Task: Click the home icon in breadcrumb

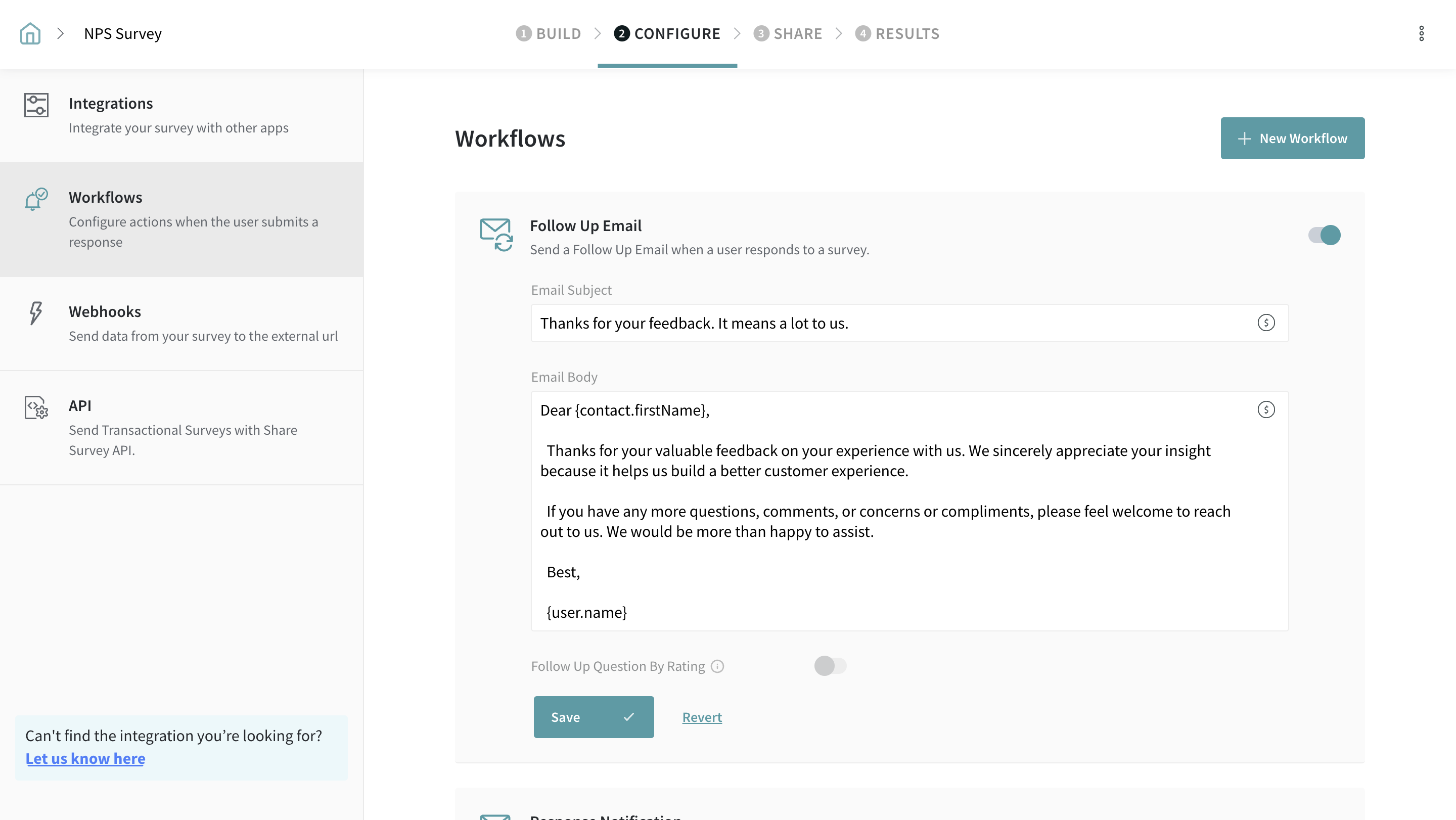Action: click(30, 33)
